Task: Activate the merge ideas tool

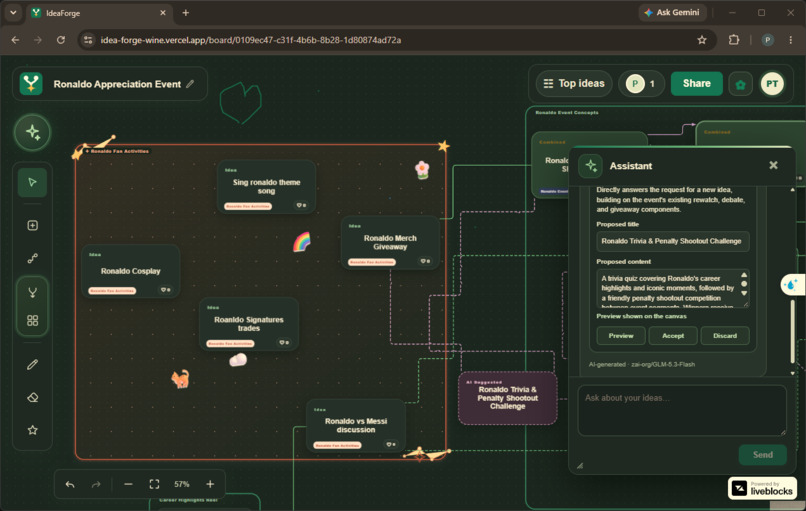Action: [x=32, y=293]
